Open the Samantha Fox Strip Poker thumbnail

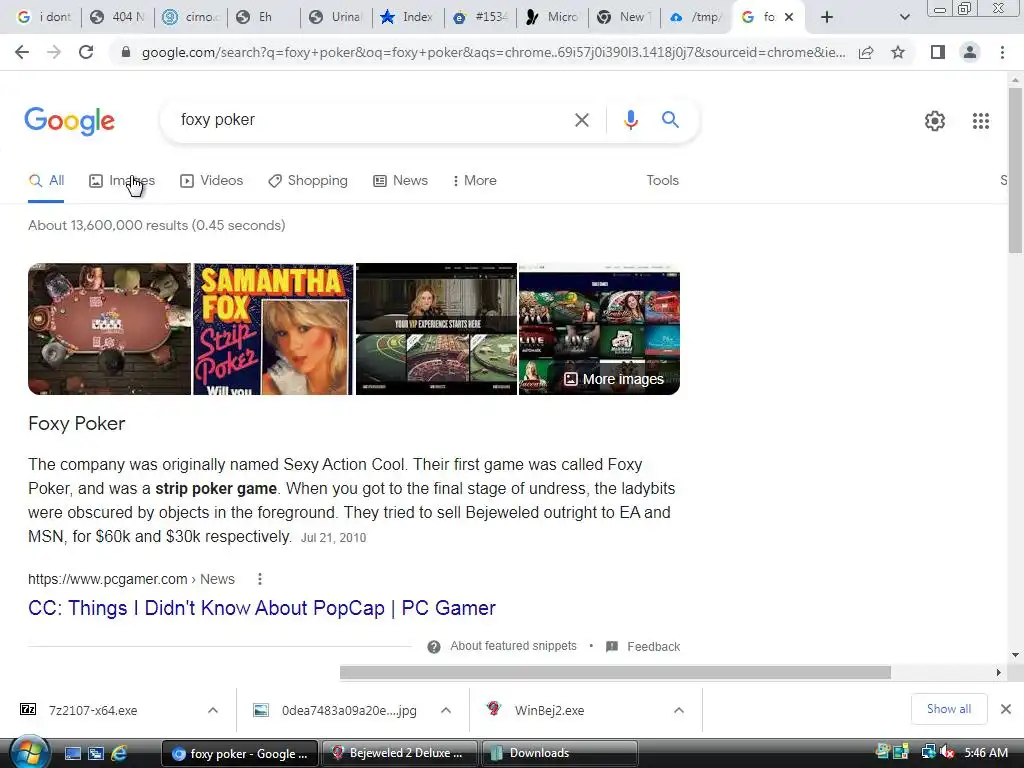pos(274,329)
